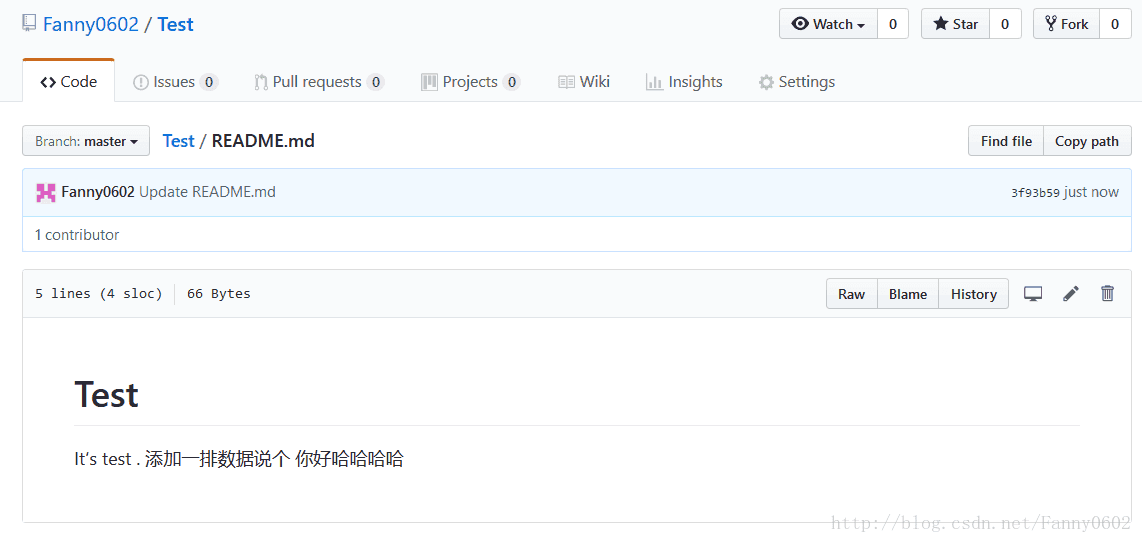Edit README.md with pencil icon
1142x543 pixels.
pyautogui.click(x=1071, y=294)
